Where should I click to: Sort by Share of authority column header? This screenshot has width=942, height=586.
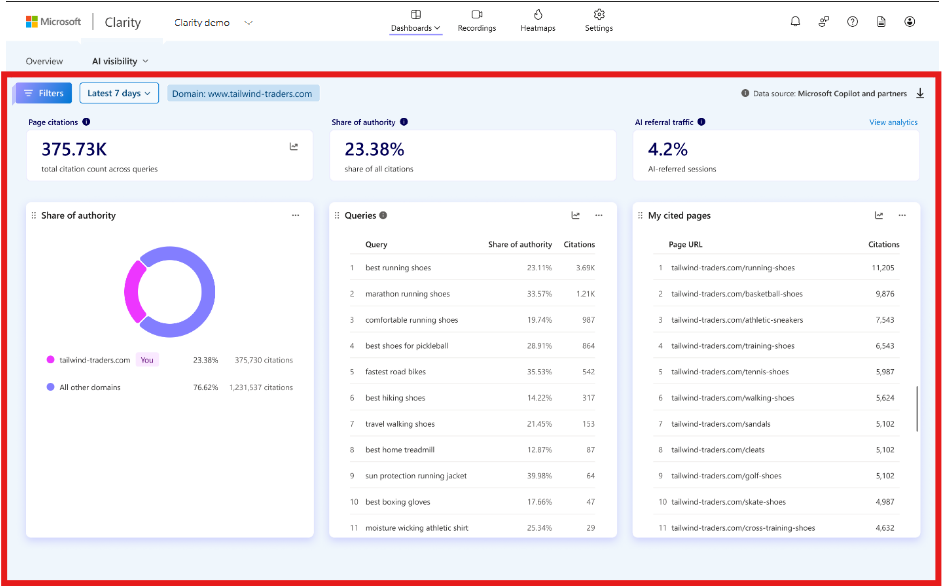click(520, 245)
